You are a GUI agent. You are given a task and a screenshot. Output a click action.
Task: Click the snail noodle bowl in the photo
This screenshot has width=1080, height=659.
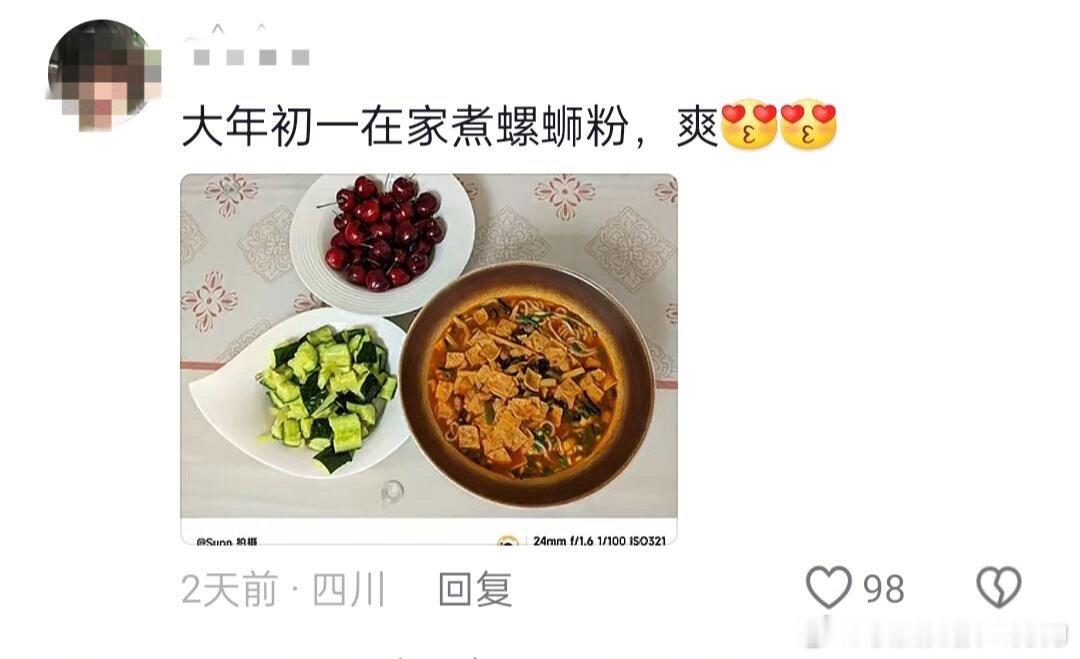pyautogui.click(x=527, y=385)
